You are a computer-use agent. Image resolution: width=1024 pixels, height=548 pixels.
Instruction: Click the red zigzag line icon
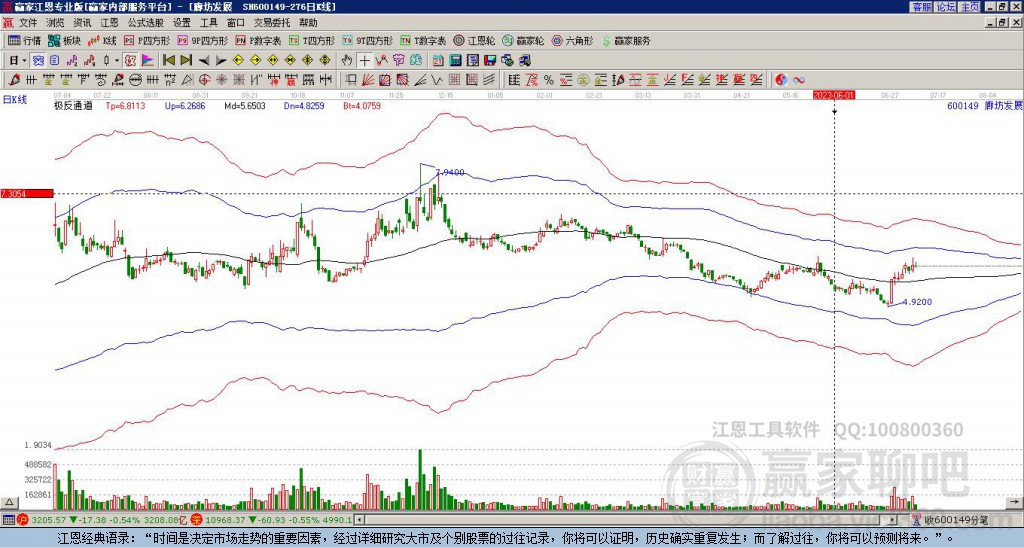381,61
